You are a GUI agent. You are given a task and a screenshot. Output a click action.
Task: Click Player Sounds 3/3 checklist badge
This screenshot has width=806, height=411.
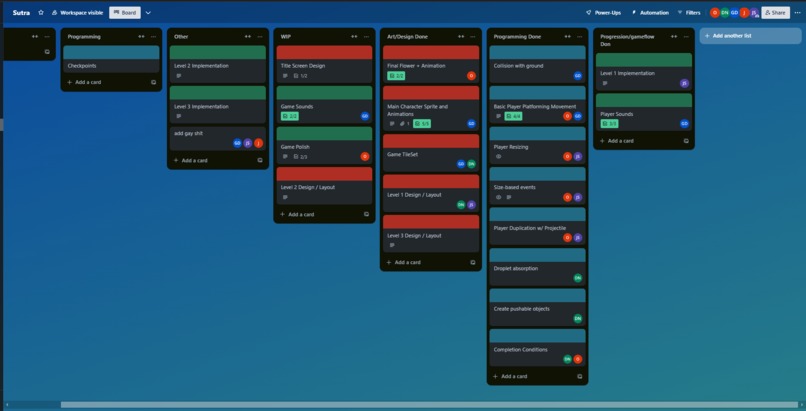click(x=609, y=123)
